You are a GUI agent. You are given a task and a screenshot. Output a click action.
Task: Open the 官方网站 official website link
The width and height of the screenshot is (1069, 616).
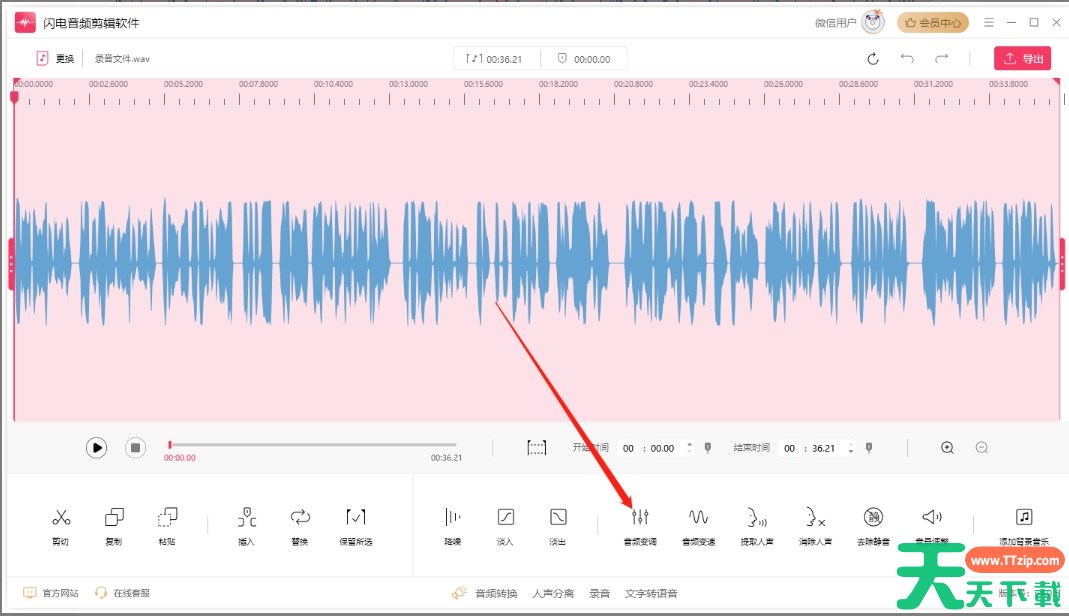[51, 593]
